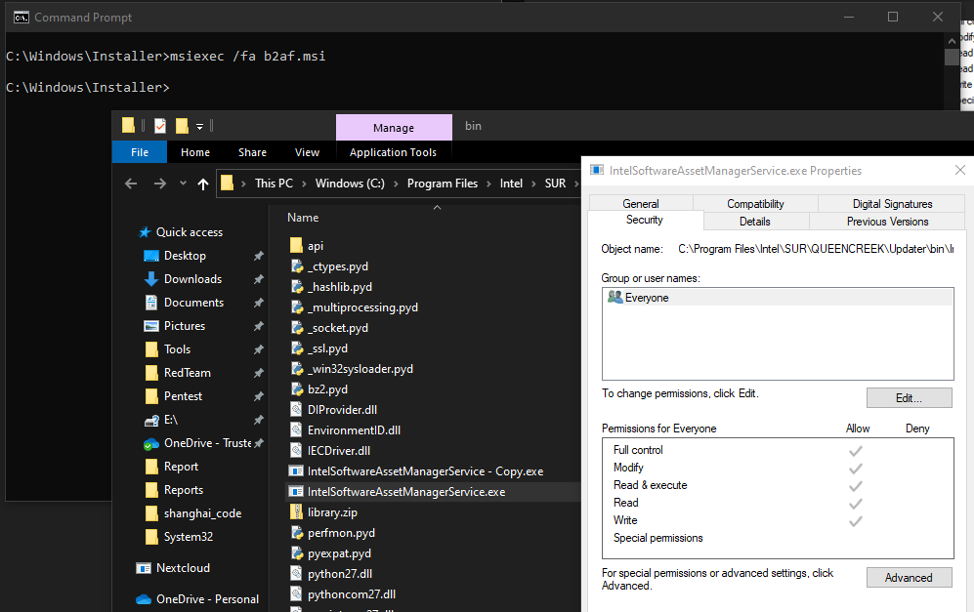Open the Home ribbon tab

pyautogui.click(x=195, y=152)
